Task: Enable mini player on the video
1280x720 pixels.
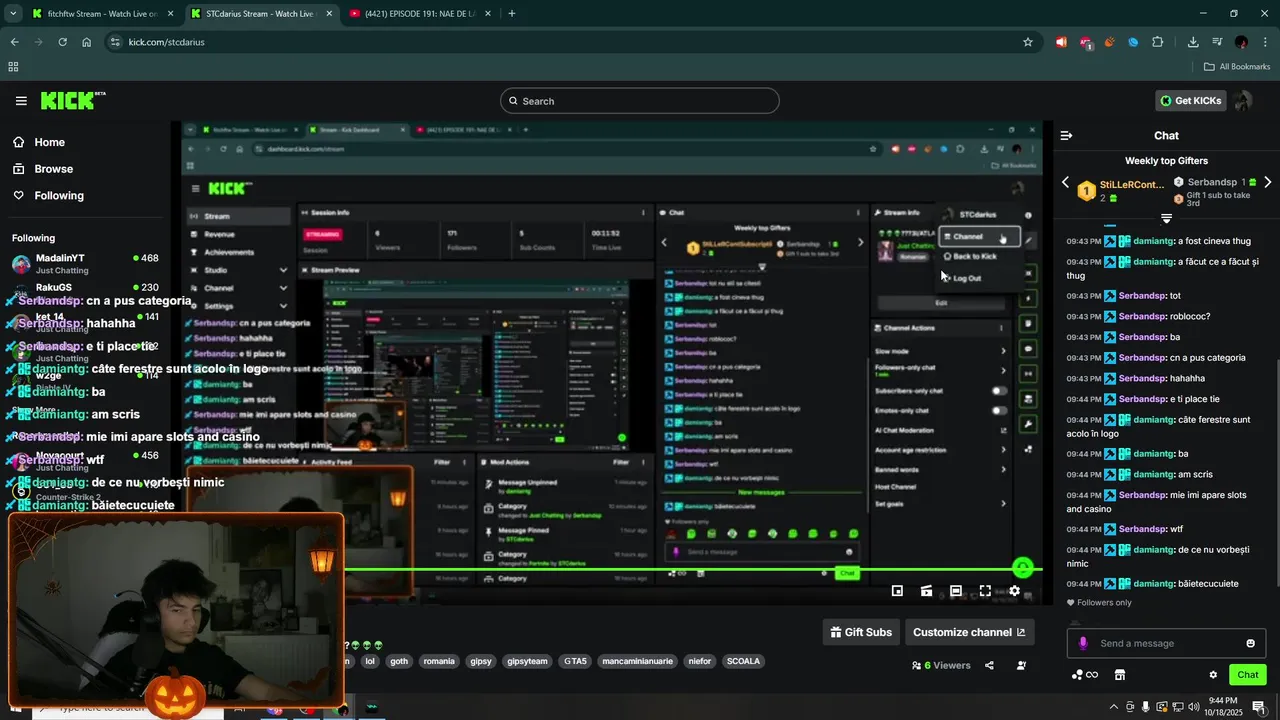Action: click(x=897, y=591)
